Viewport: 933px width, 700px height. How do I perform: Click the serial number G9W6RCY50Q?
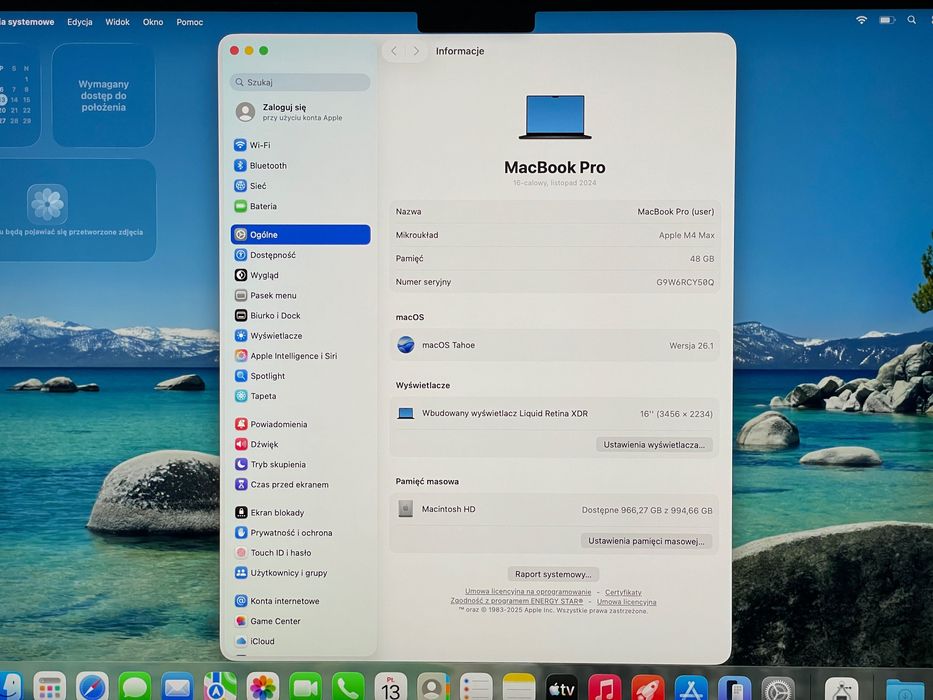click(685, 282)
